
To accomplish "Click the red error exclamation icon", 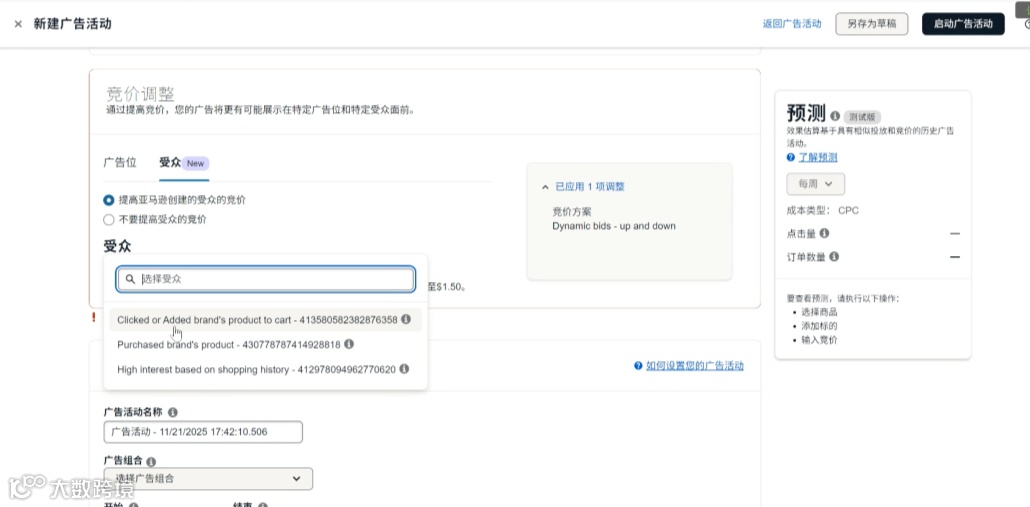I will pyautogui.click(x=94, y=317).
